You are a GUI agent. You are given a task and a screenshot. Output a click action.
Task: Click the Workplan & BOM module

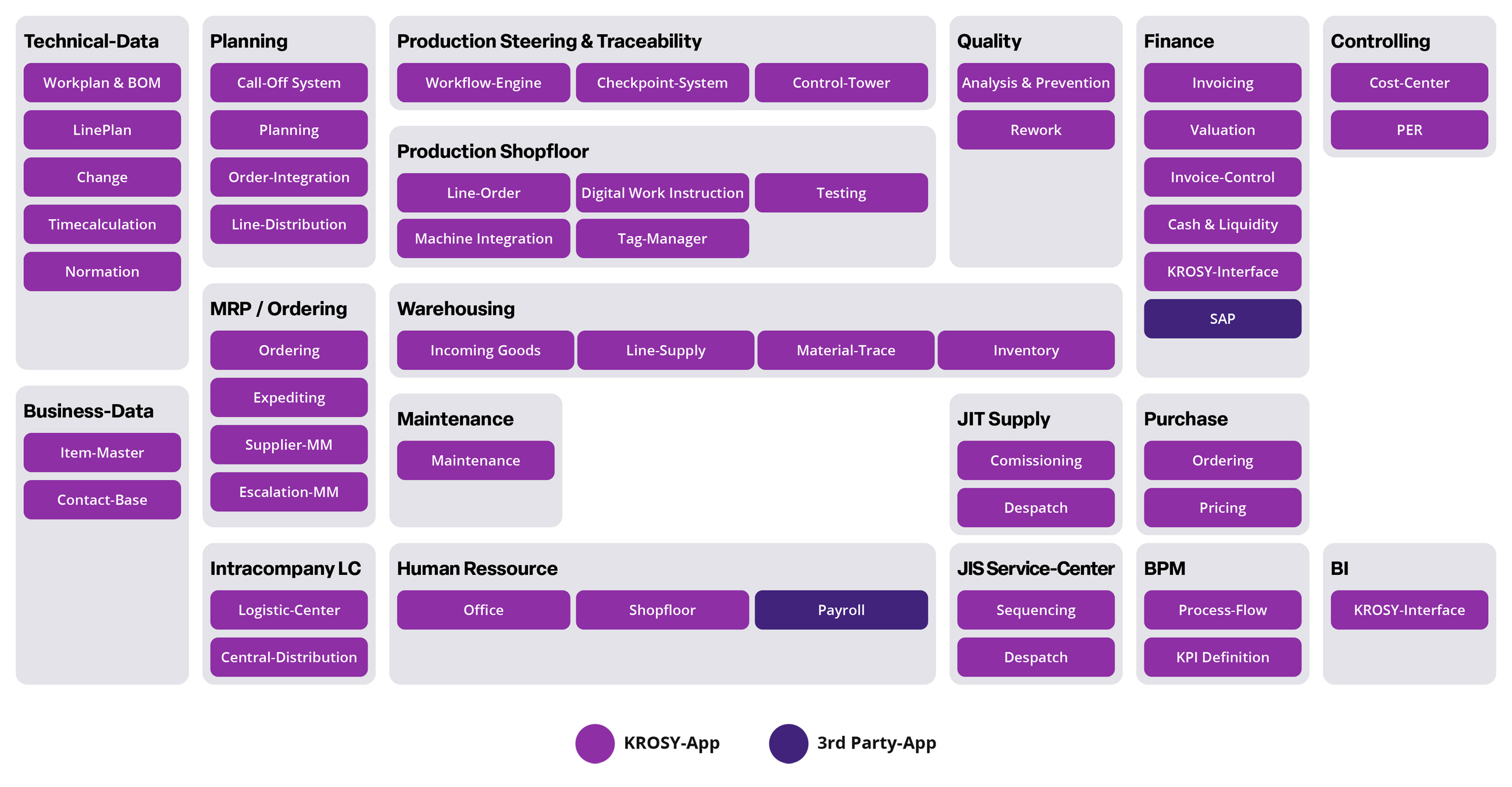[x=102, y=83]
